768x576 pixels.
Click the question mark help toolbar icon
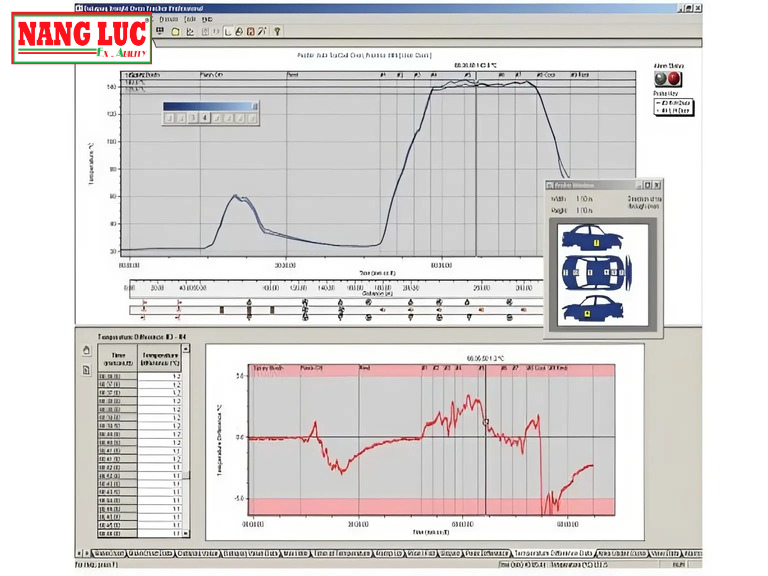[x=277, y=31]
